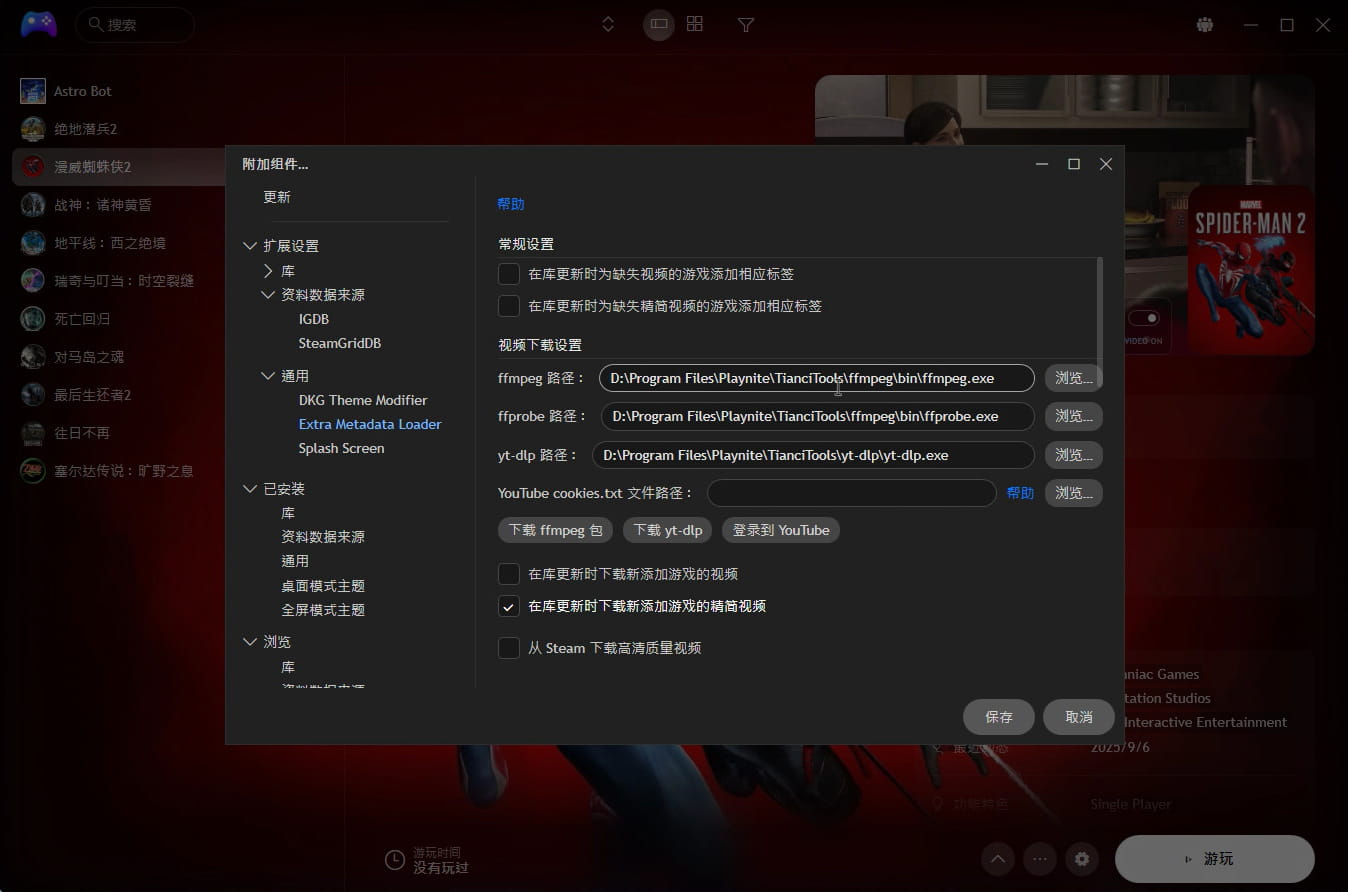Expand the 库 node under extension settings
Screen dimensions: 1348x892
[268, 271]
